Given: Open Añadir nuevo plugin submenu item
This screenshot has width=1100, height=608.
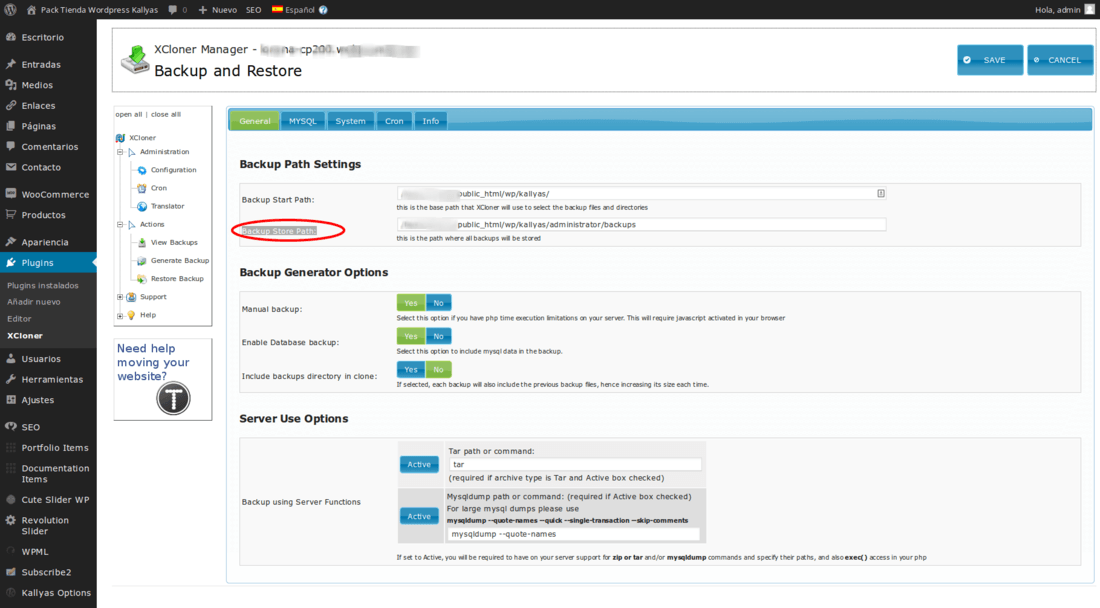Looking at the screenshot, I should (34, 302).
